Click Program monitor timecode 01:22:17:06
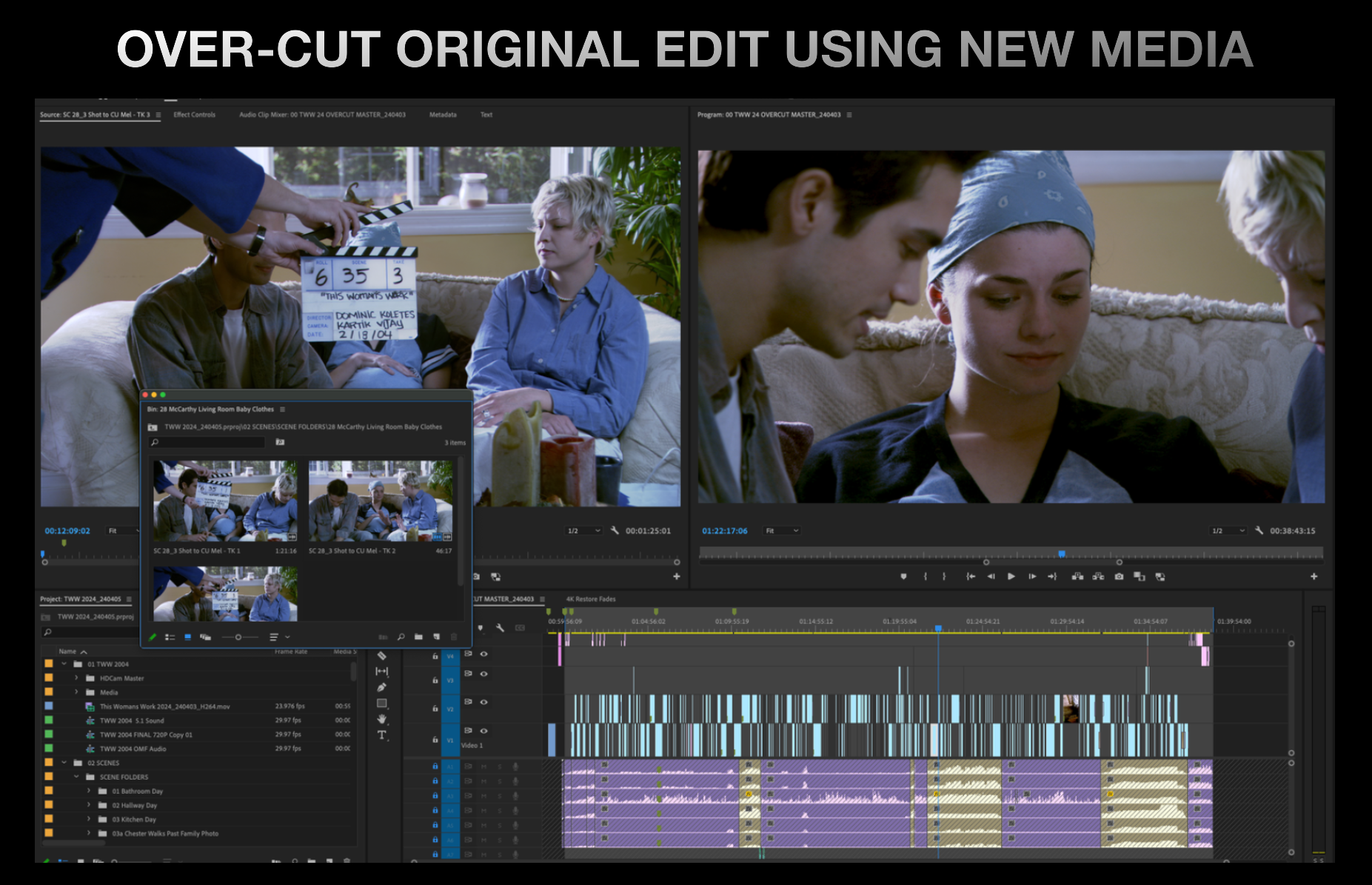Screen dimensions: 1372x885 click(724, 531)
